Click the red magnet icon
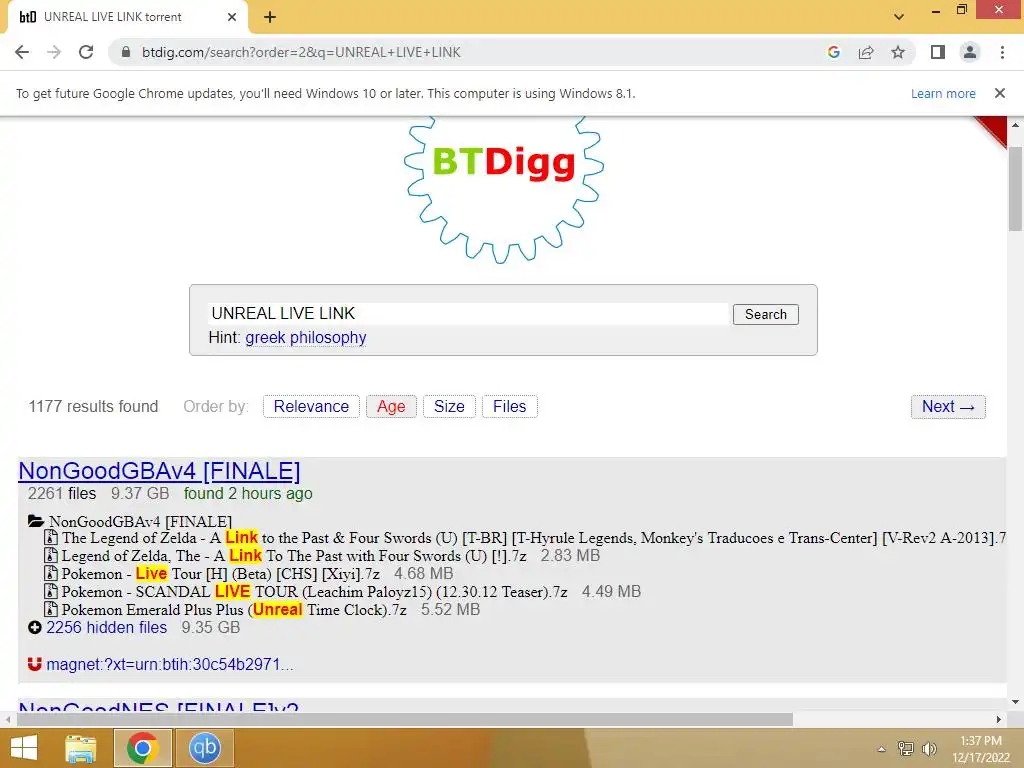1024x768 pixels. click(x=35, y=664)
